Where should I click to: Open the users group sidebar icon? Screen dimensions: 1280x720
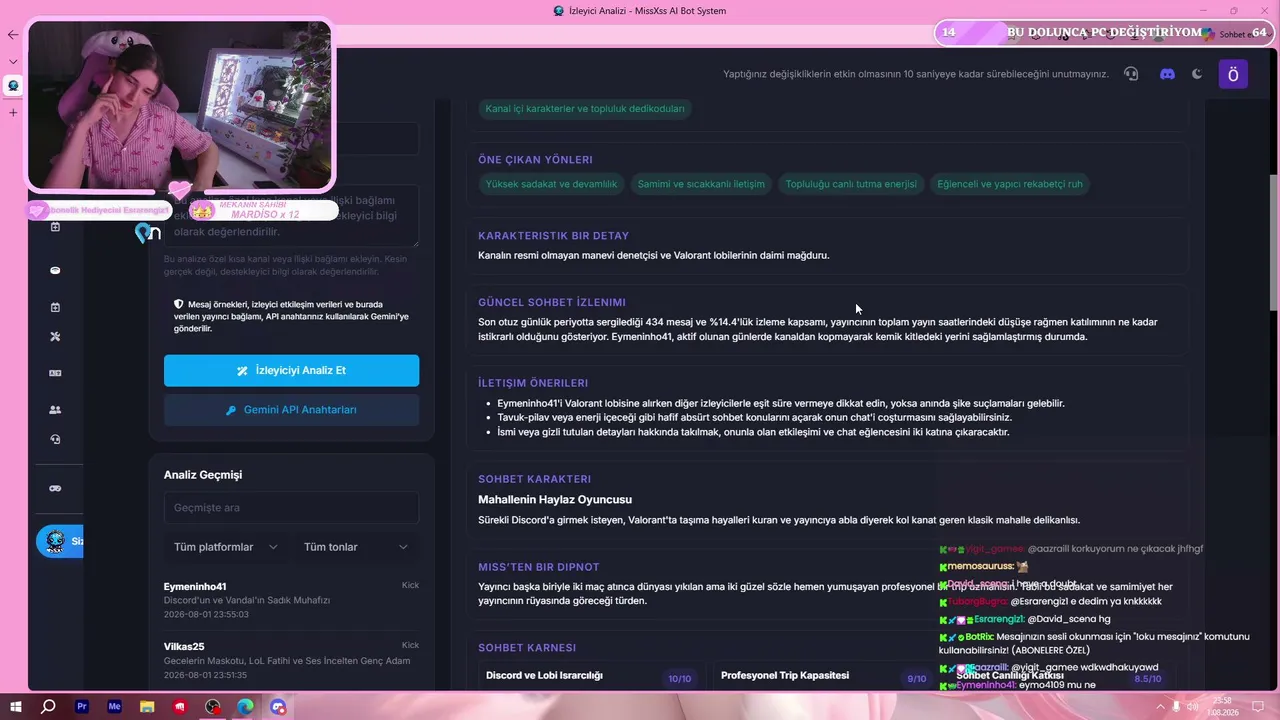click(x=55, y=409)
